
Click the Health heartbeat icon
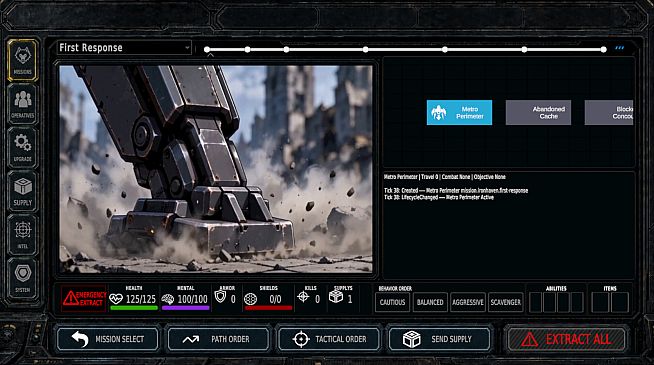[x=116, y=299]
